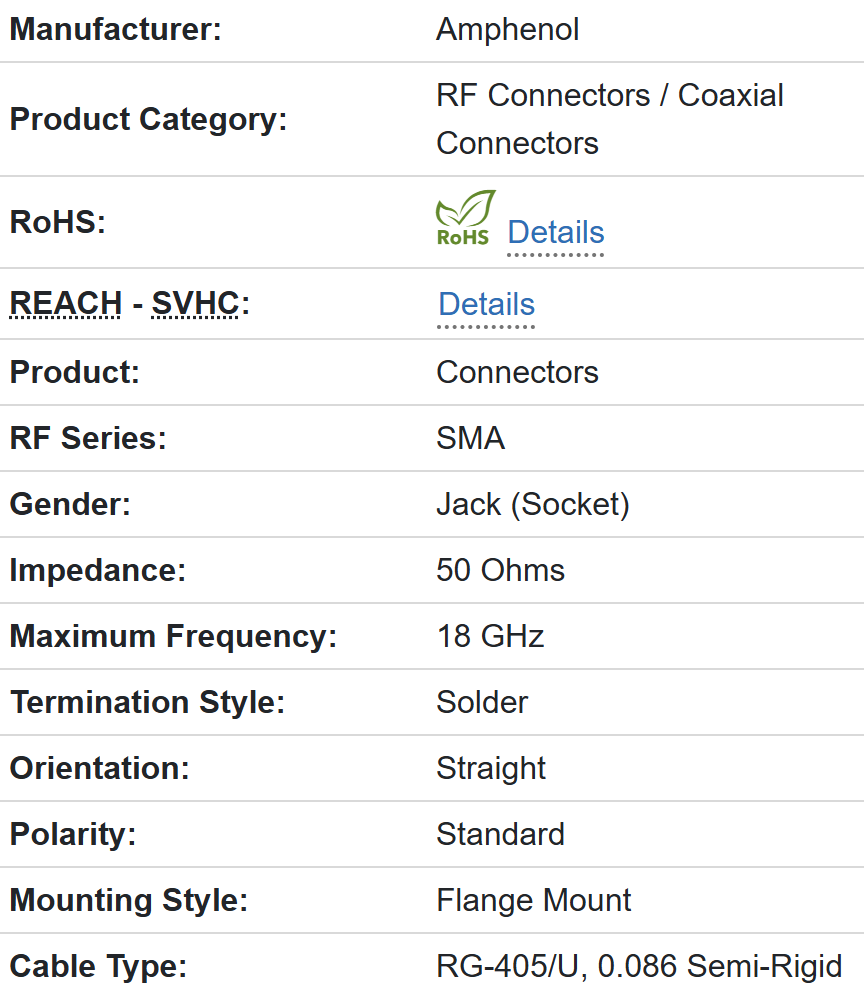Open the Details link next to RoHS icon
864x996 pixels.
[555, 232]
